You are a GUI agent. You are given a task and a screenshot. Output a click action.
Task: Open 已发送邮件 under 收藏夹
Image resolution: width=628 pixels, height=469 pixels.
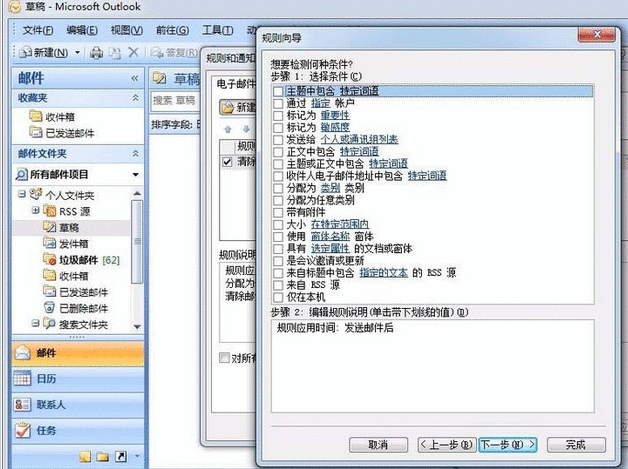point(62,133)
